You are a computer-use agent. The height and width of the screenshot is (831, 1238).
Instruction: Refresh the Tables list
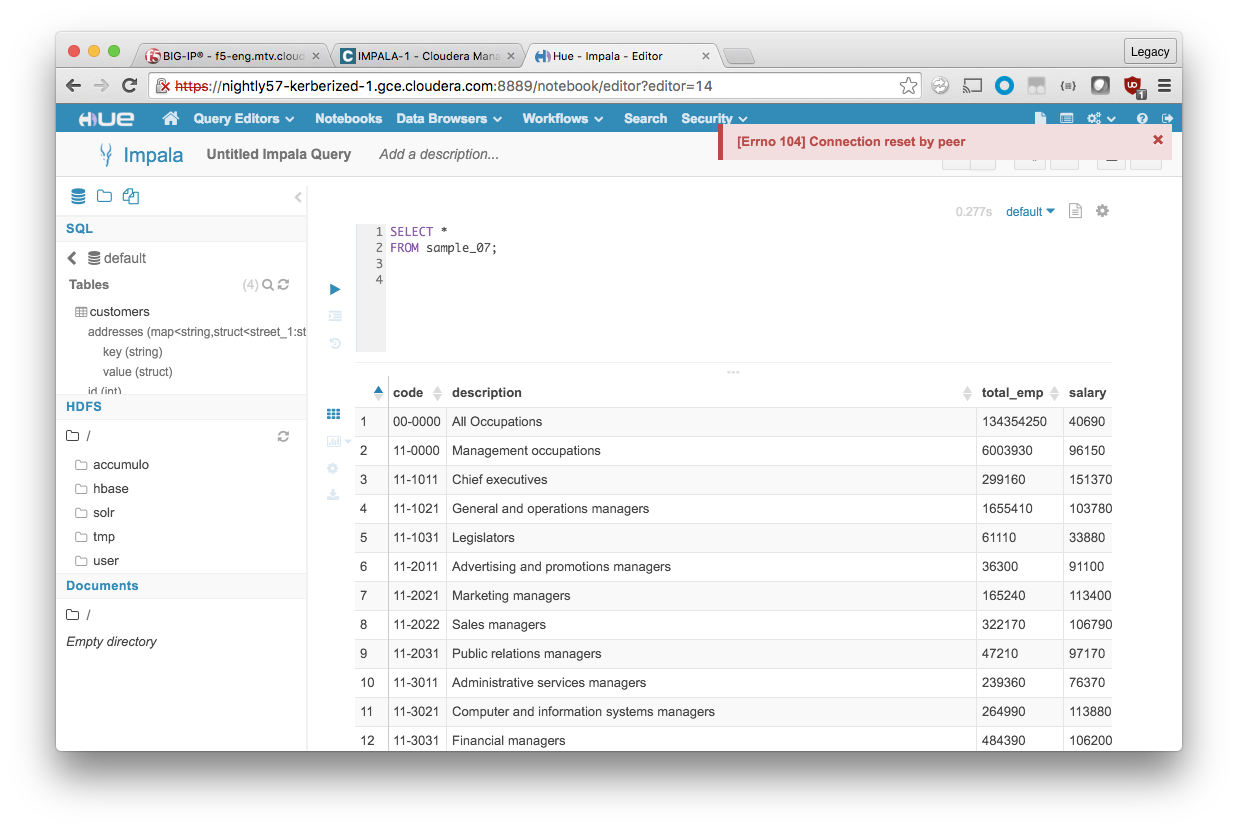(283, 285)
